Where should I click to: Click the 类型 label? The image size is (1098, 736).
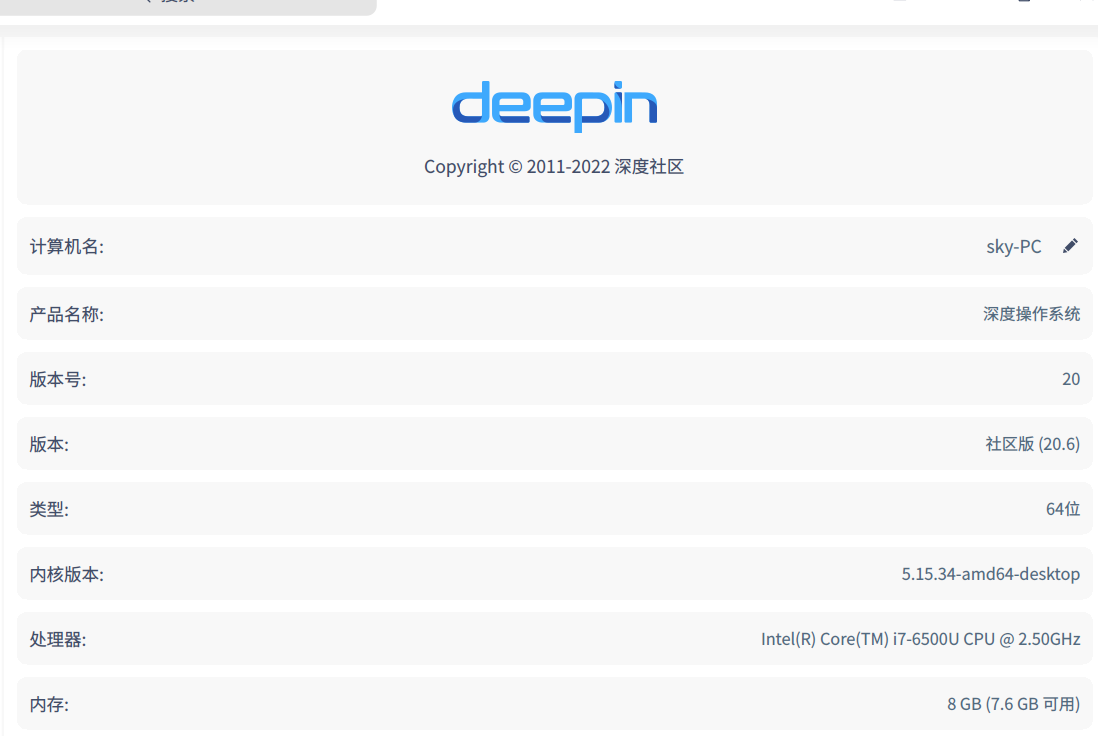coord(49,510)
